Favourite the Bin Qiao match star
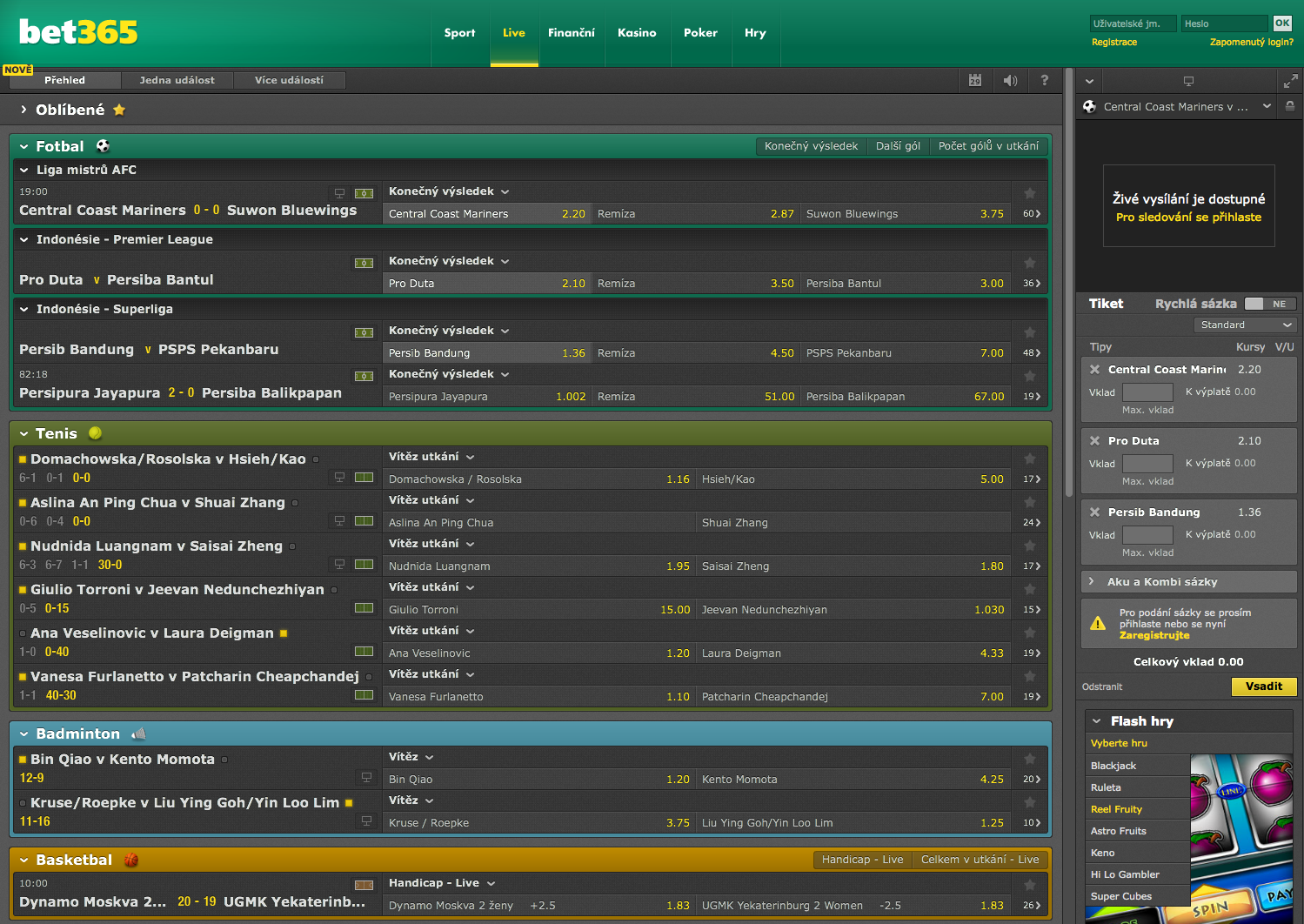Screen dimensions: 1304x924 pyautogui.click(x=1030, y=759)
